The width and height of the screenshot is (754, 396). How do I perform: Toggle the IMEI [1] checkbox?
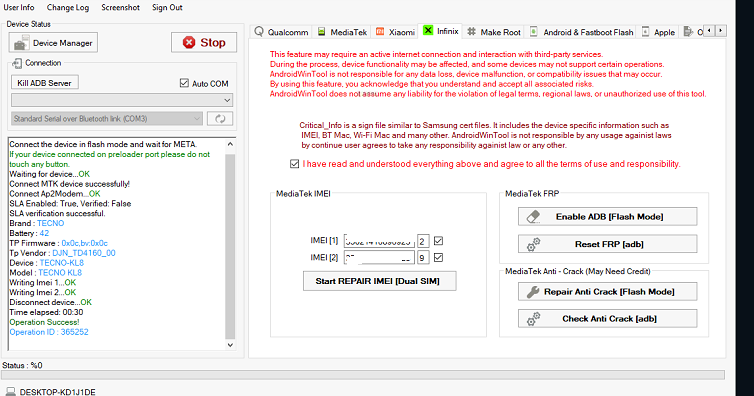click(x=438, y=241)
